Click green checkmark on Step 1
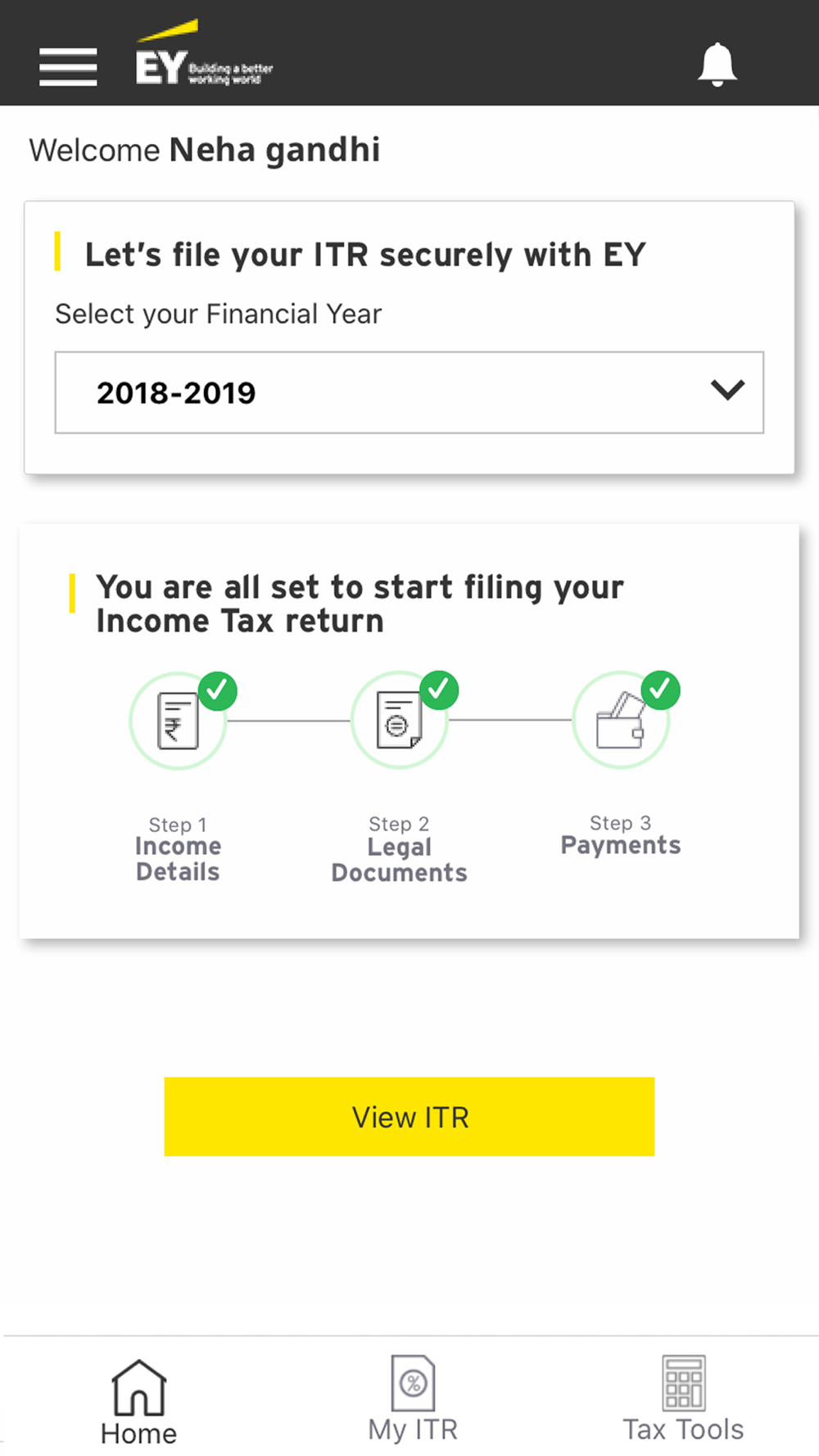The width and height of the screenshot is (819, 1456). coord(217,691)
